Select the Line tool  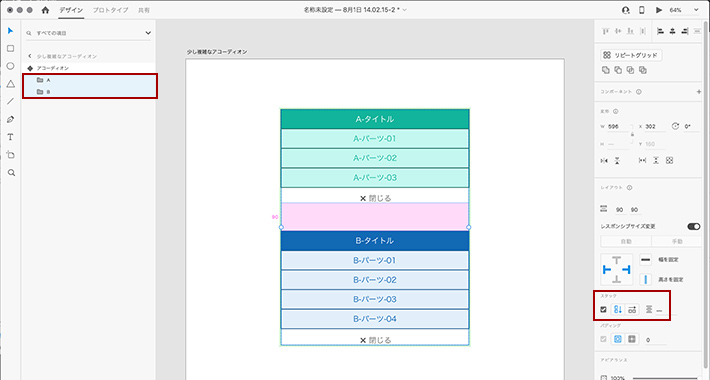[10, 101]
